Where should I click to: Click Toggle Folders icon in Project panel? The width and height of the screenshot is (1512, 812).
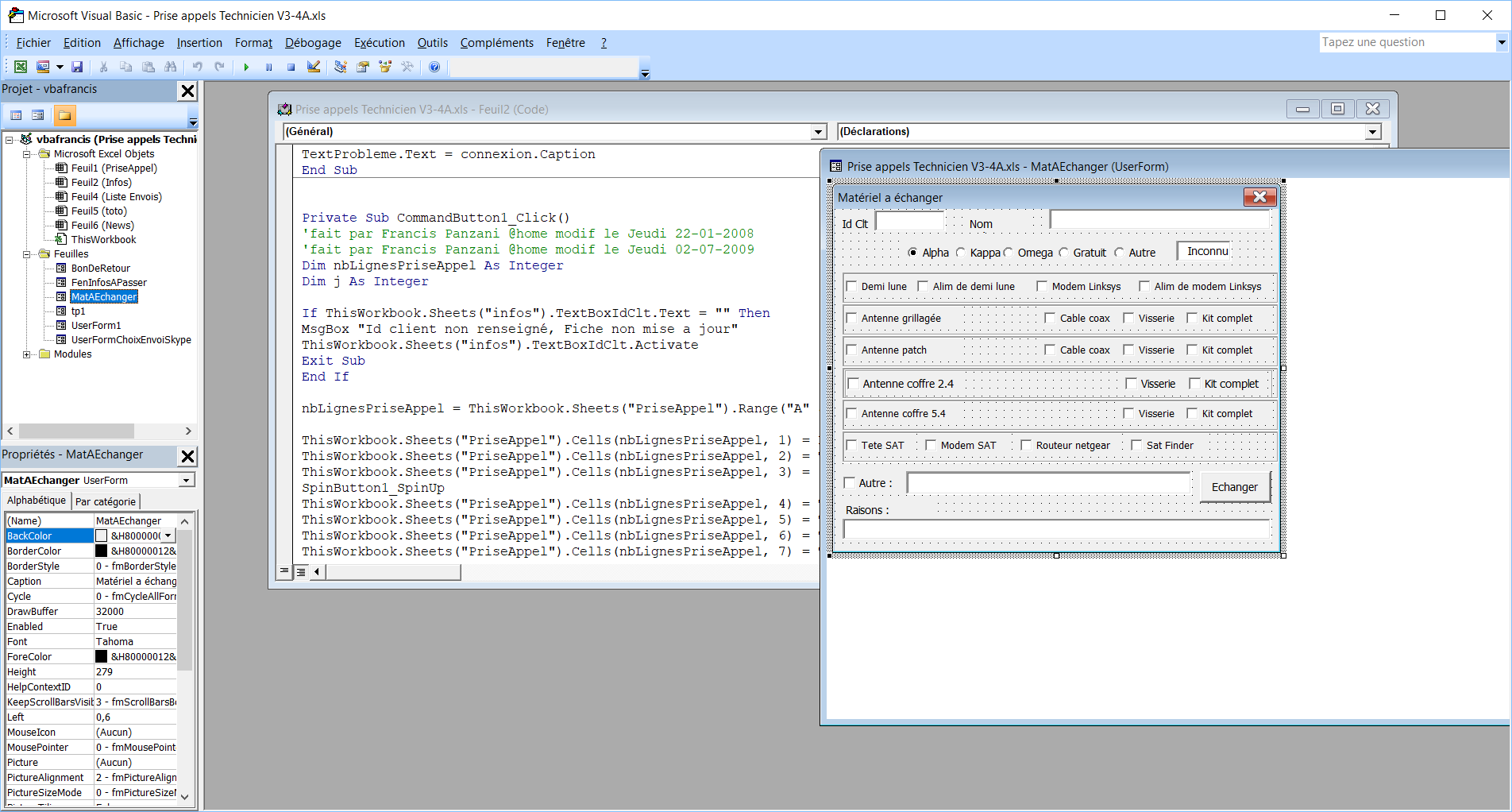pyautogui.click(x=64, y=115)
